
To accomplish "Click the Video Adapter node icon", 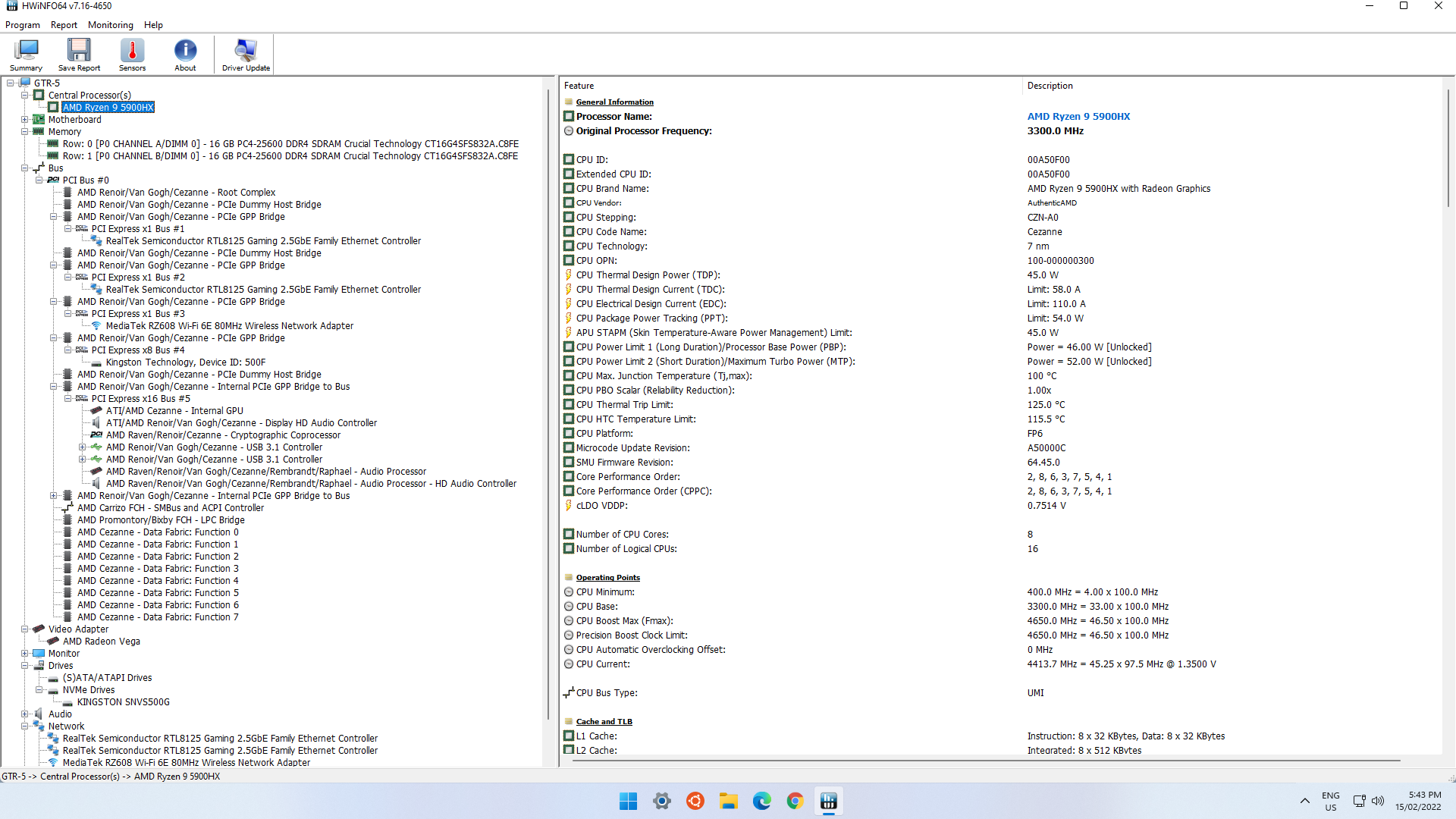I will click(39, 629).
